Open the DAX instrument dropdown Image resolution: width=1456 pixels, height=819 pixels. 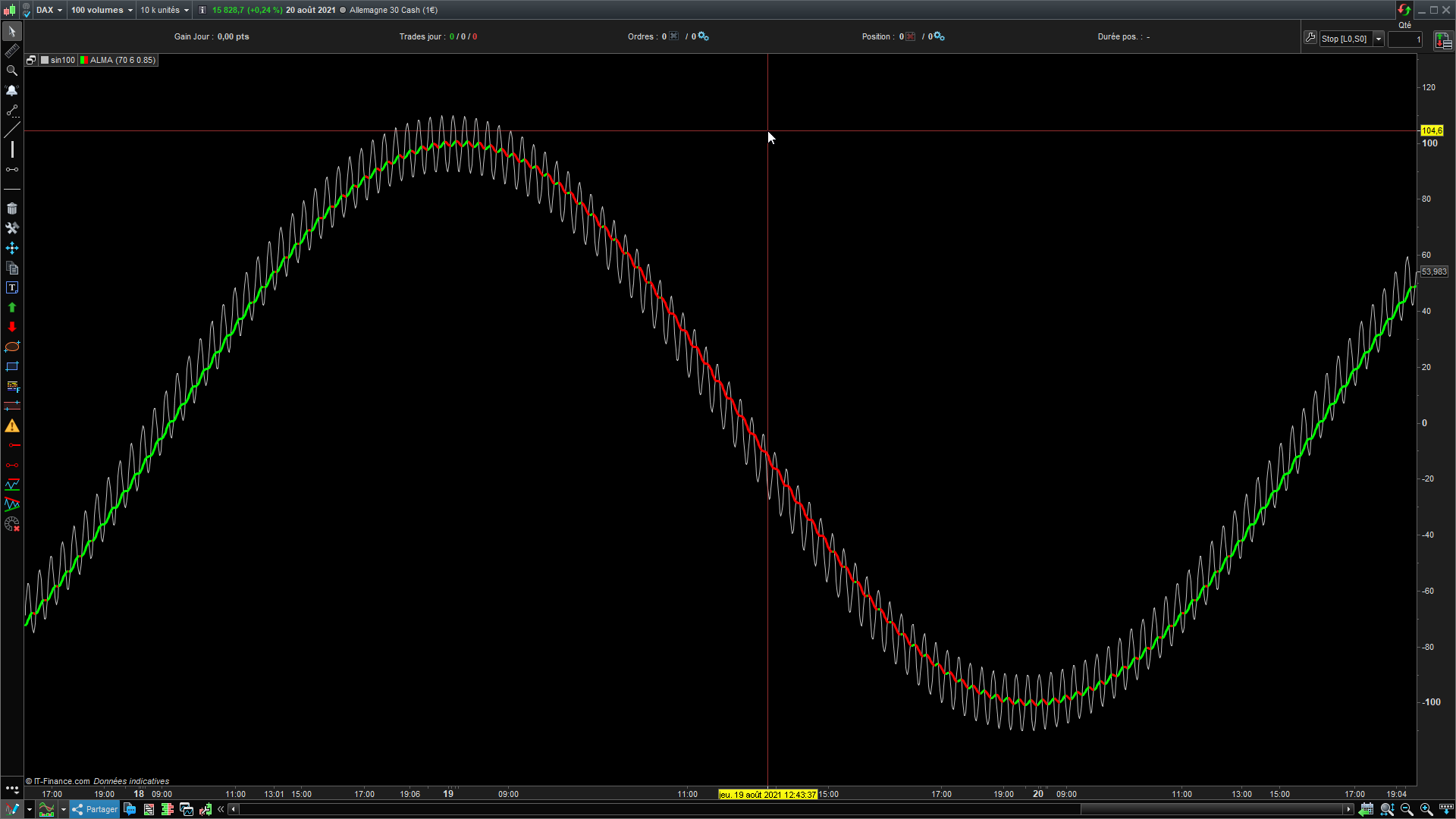click(49, 10)
